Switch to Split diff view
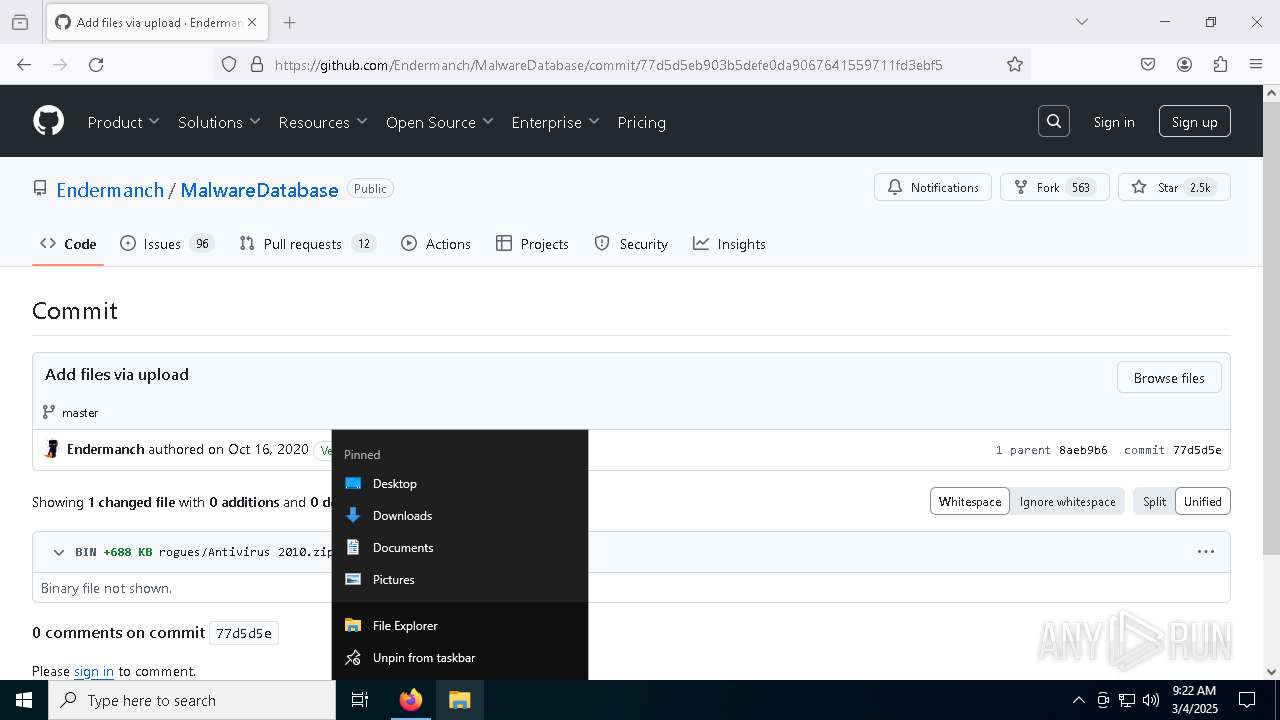1280x720 pixels. 1154,501
